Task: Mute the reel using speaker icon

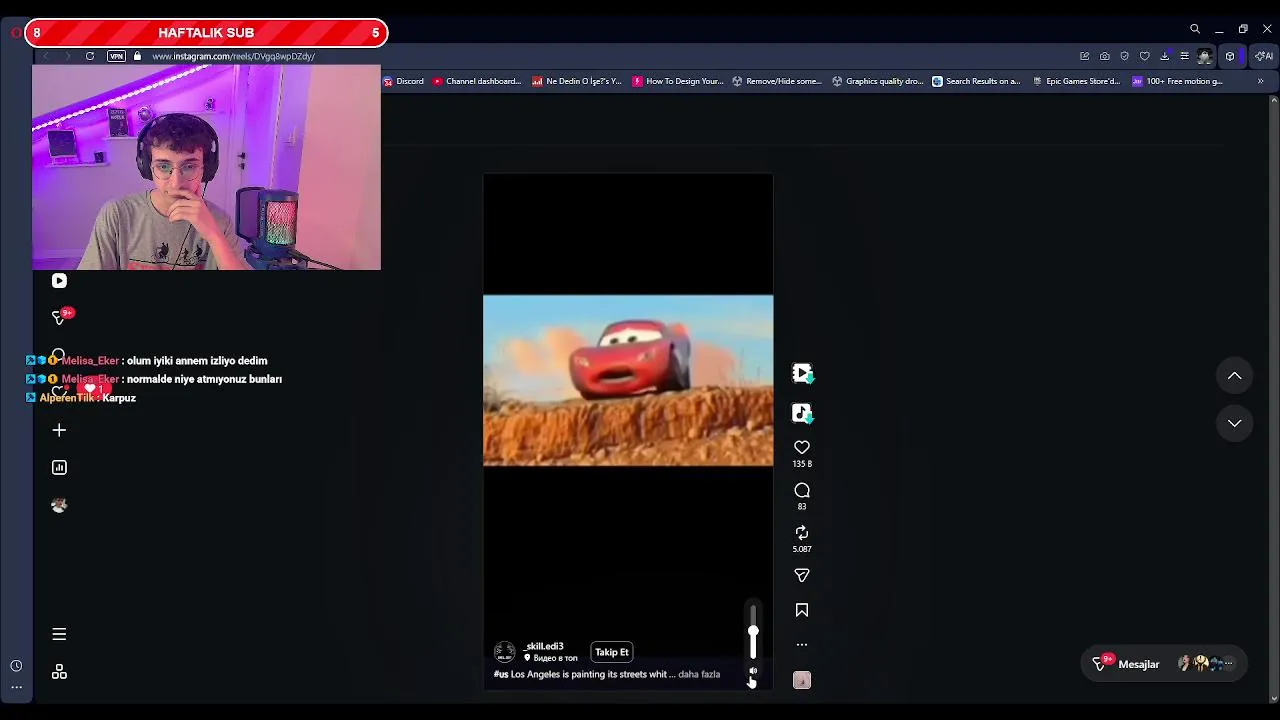Action: pyautogui.click(x=753, y=672)
